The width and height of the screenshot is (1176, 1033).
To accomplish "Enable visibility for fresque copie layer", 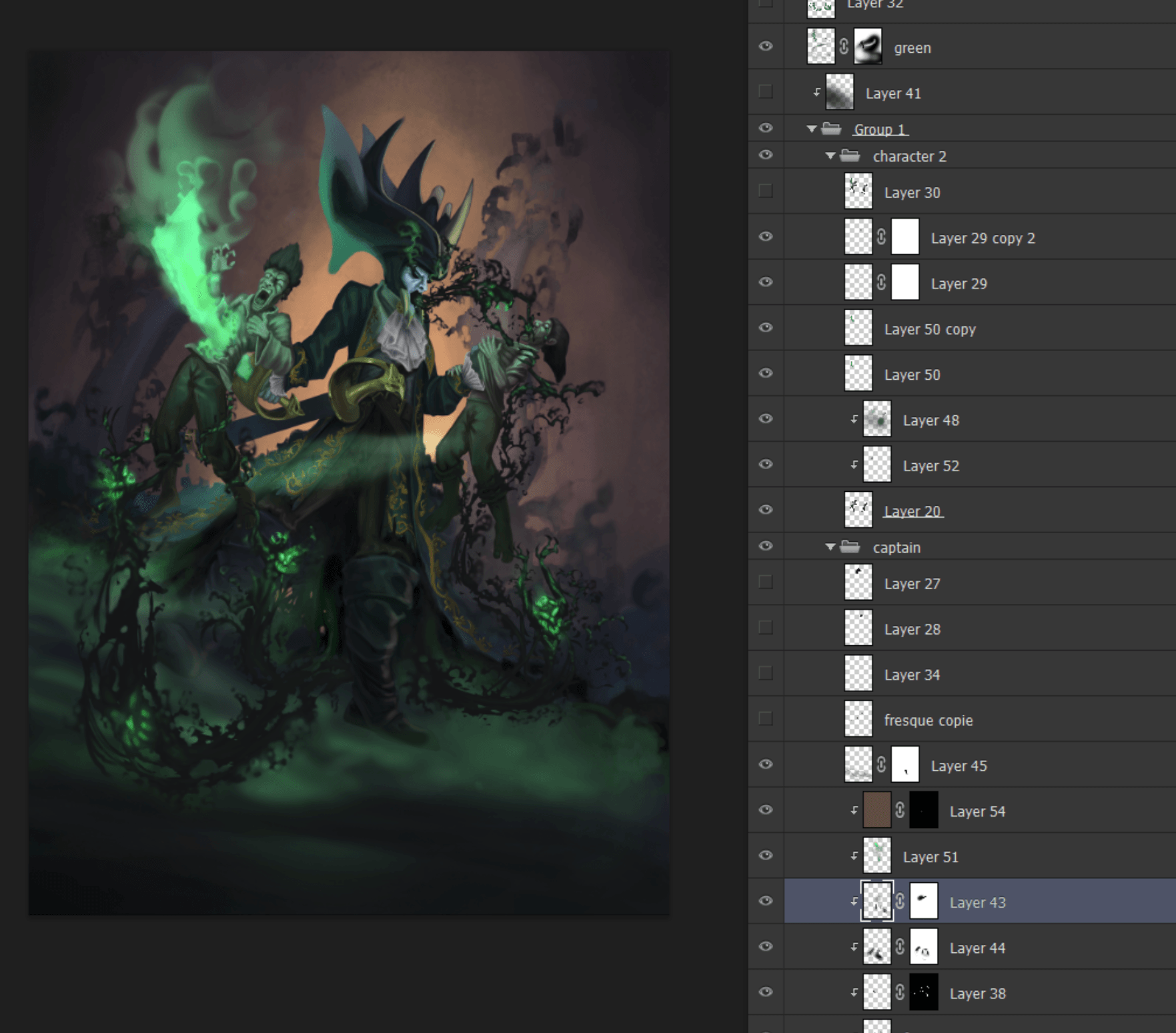I will (766, 719).
